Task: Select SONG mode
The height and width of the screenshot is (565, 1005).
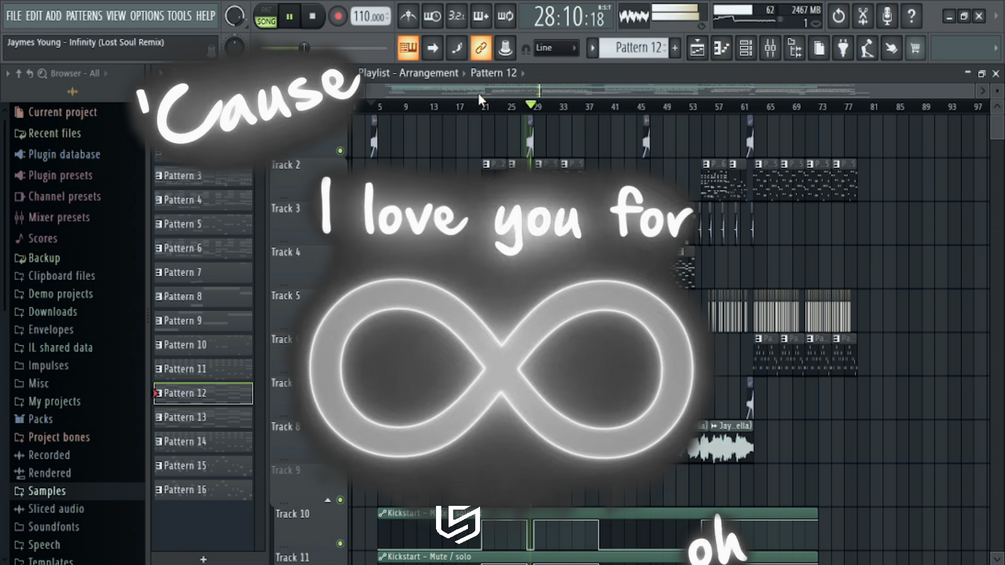Action: (265, 22)
